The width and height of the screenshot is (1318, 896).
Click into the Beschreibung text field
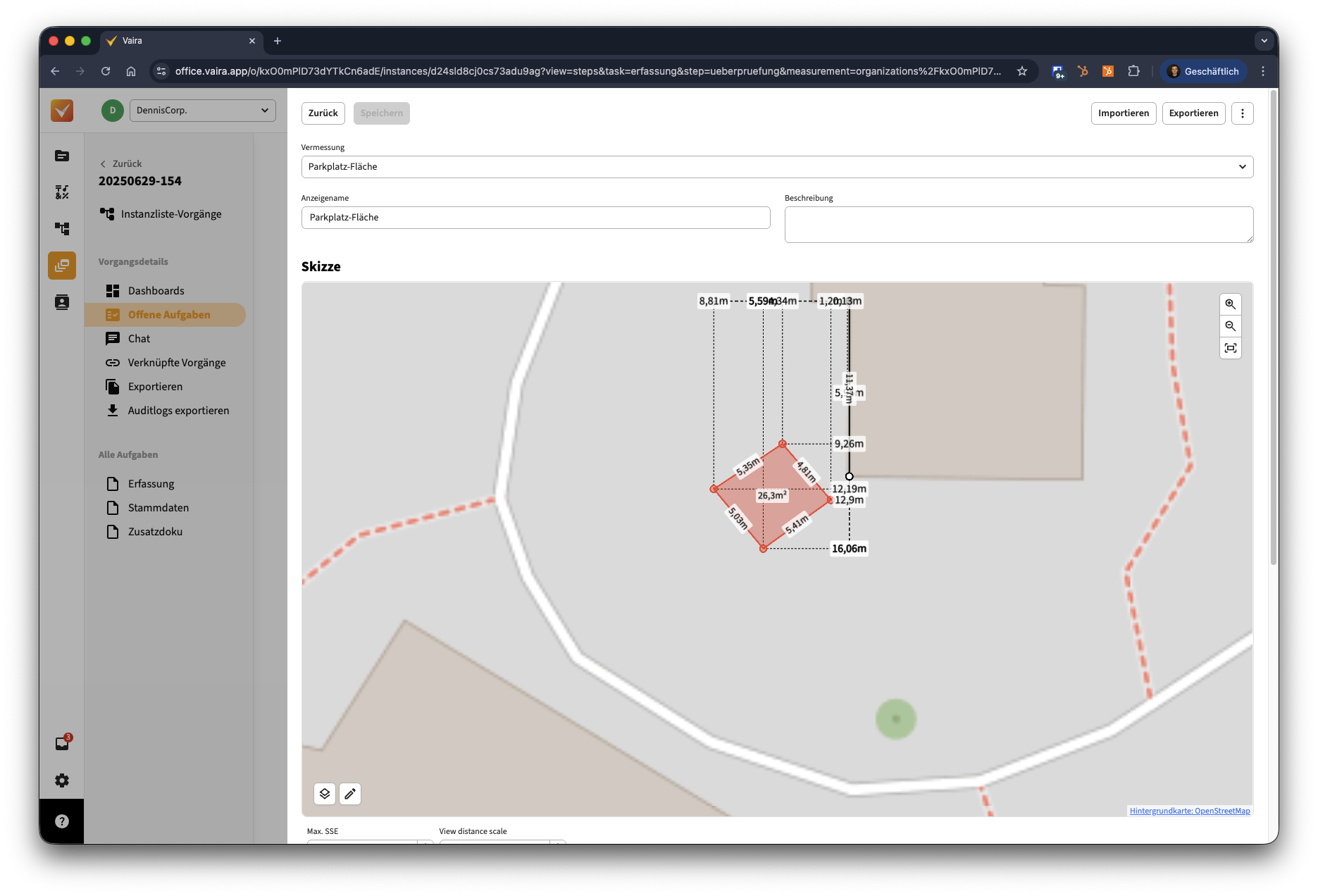click(x=1018, y=225)
